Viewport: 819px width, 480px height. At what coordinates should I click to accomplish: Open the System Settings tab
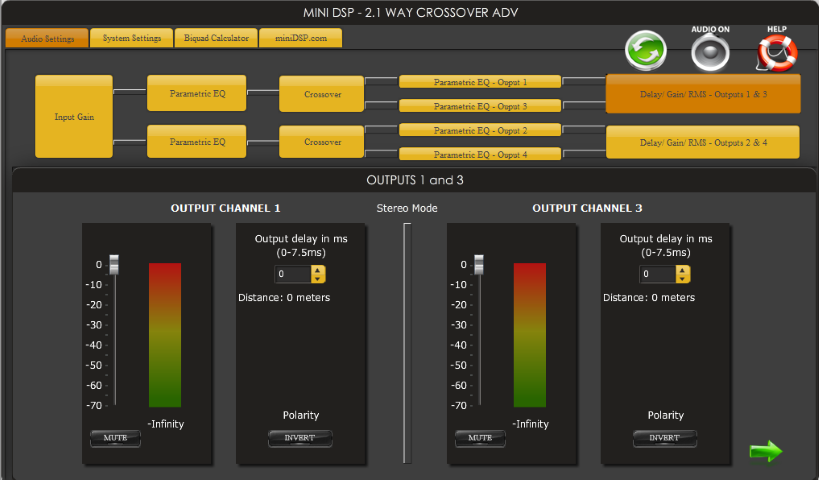tap(132, 38)
